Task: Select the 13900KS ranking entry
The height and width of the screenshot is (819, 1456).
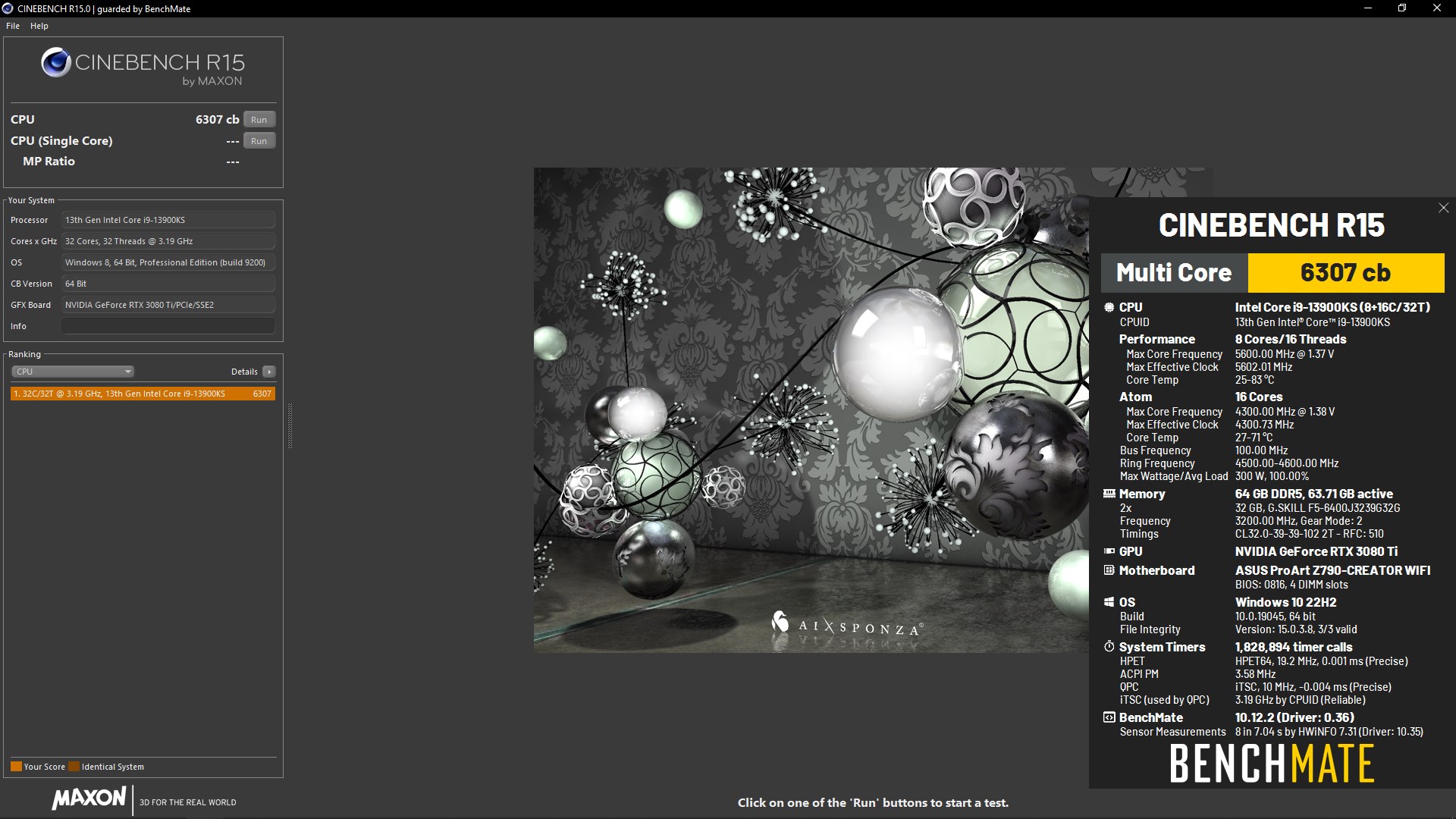Action: pos(143,394)
